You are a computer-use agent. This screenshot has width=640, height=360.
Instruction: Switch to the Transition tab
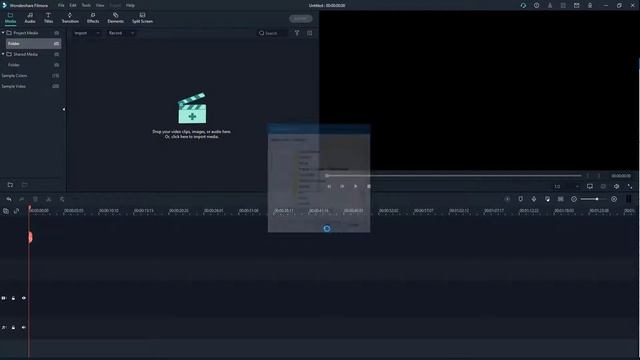point(70,18)
